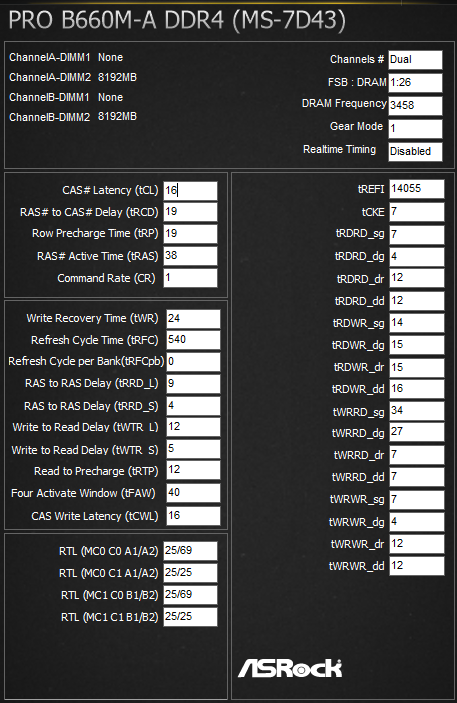Focus the tWRRD_dg value field
Image resolution: width=457 pixels, height=703 pixels.
(417, 432)
